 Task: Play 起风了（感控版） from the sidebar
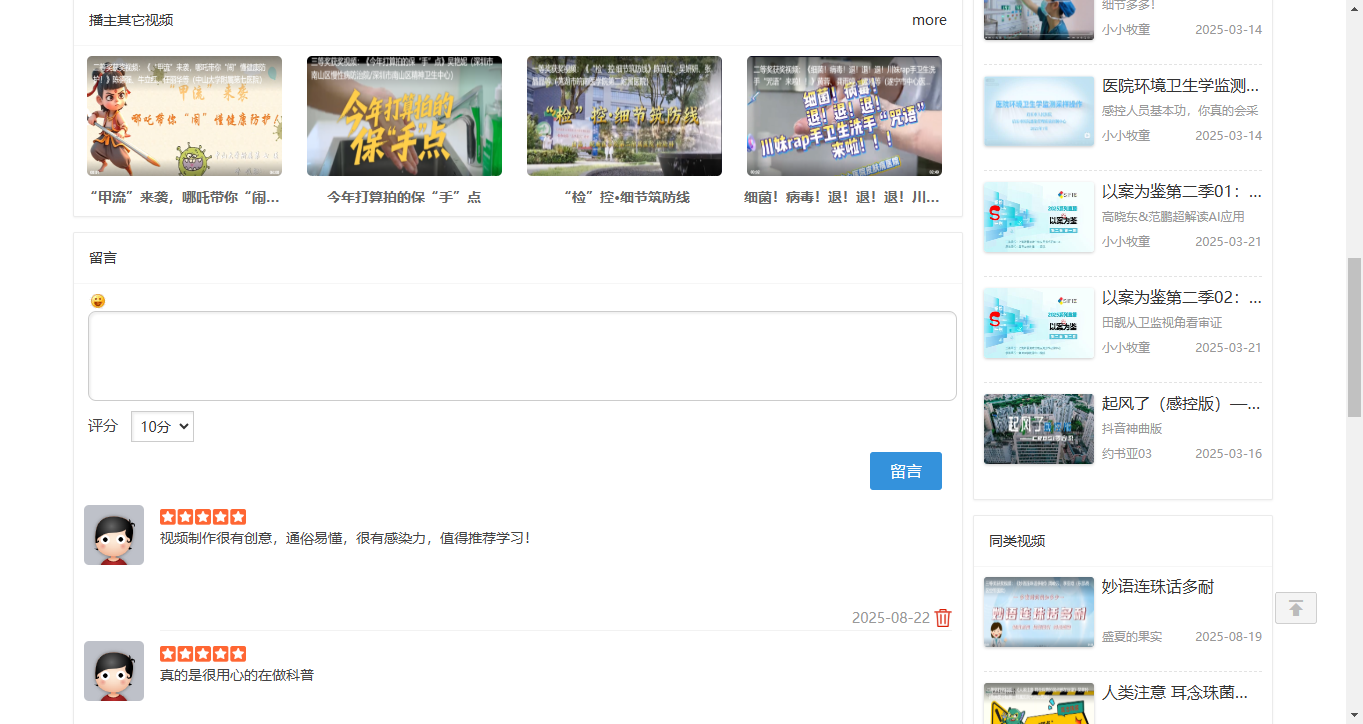pyautogui.click(x=1038, y=428)
